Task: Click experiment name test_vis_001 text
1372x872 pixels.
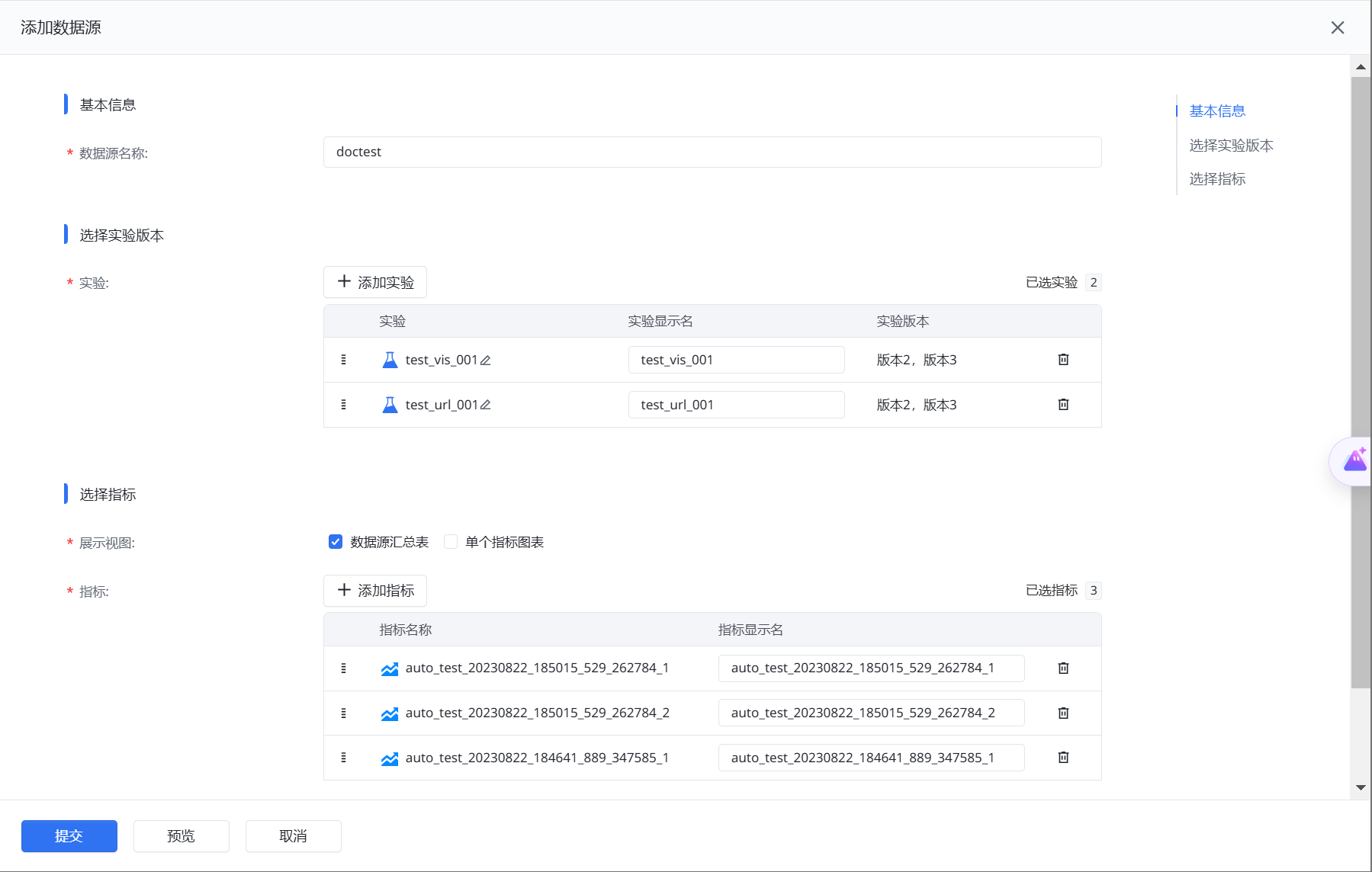Action: point(442,360)
